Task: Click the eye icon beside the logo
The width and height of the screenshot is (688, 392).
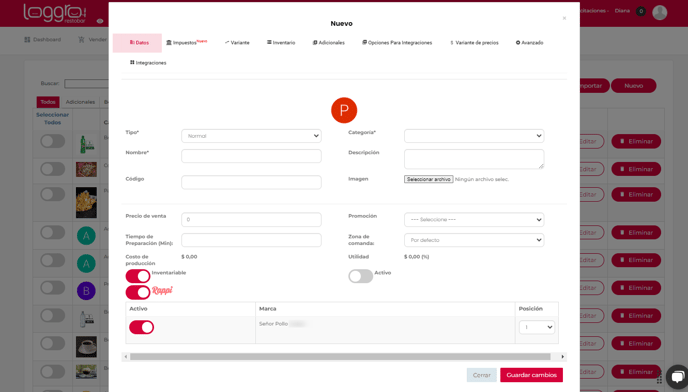Action: (x=100, y=21)
